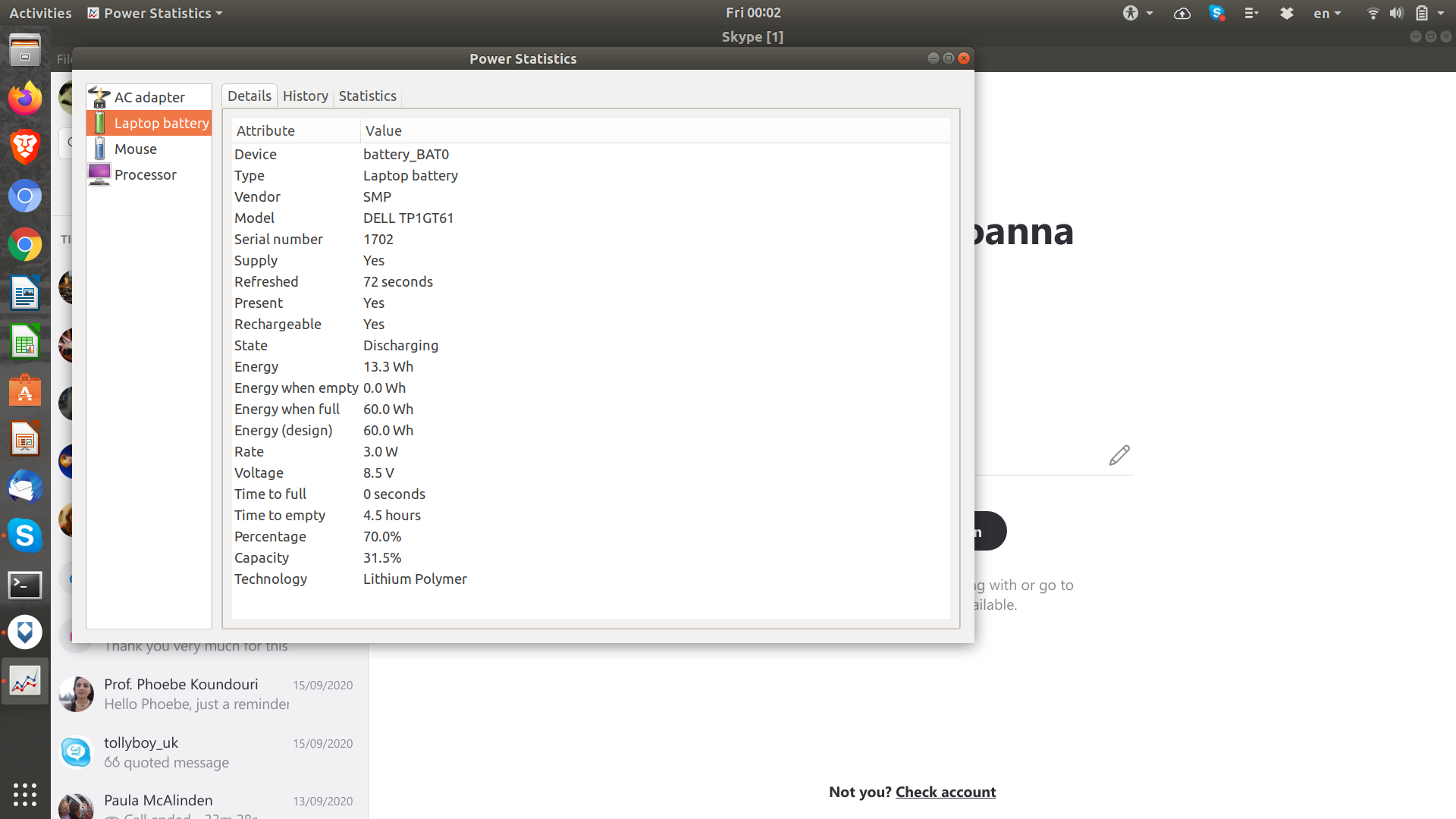Select the 13.3 Wh energy value
Viewport: 1456px width, 819px height.
388,366
